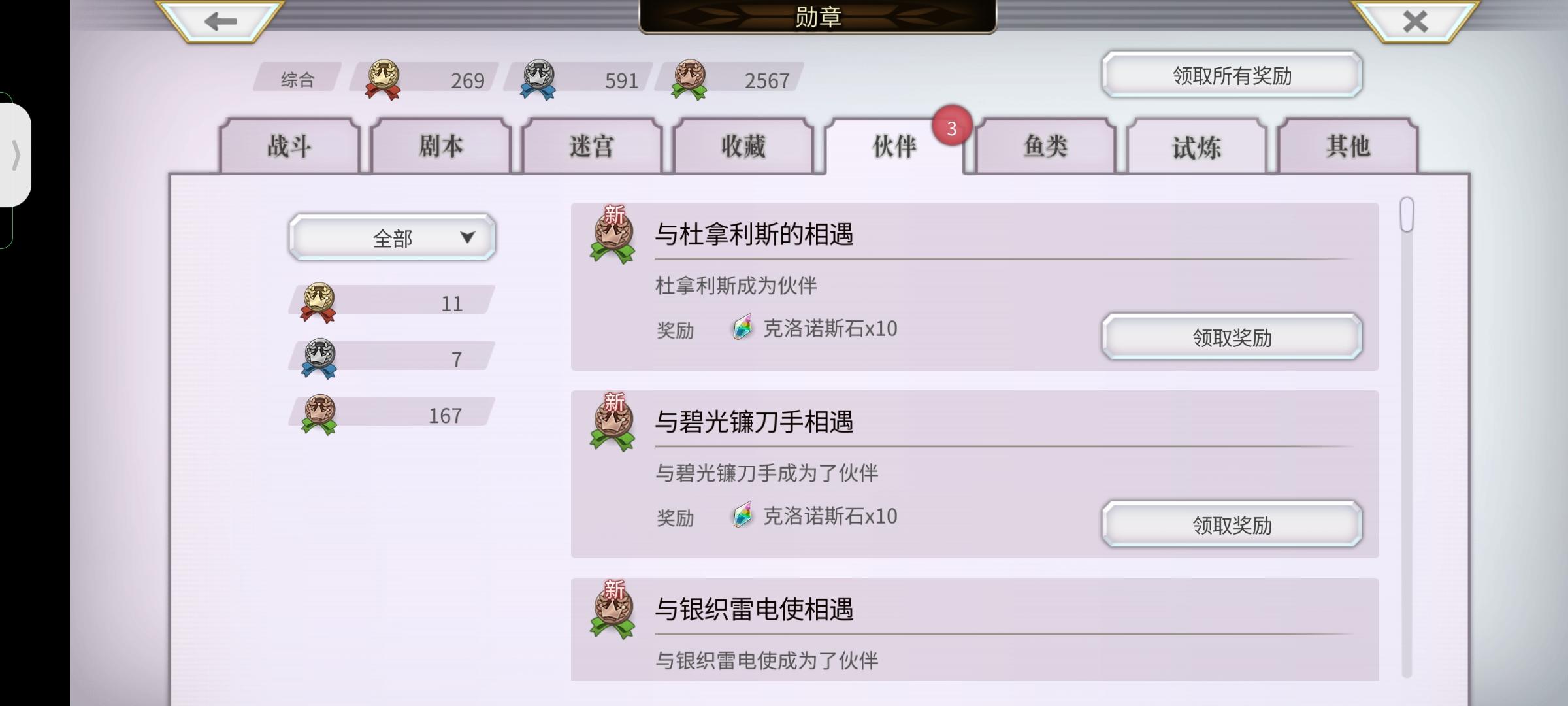Claim reward for 与碧光镰刀手相遇

(1232, 525)
